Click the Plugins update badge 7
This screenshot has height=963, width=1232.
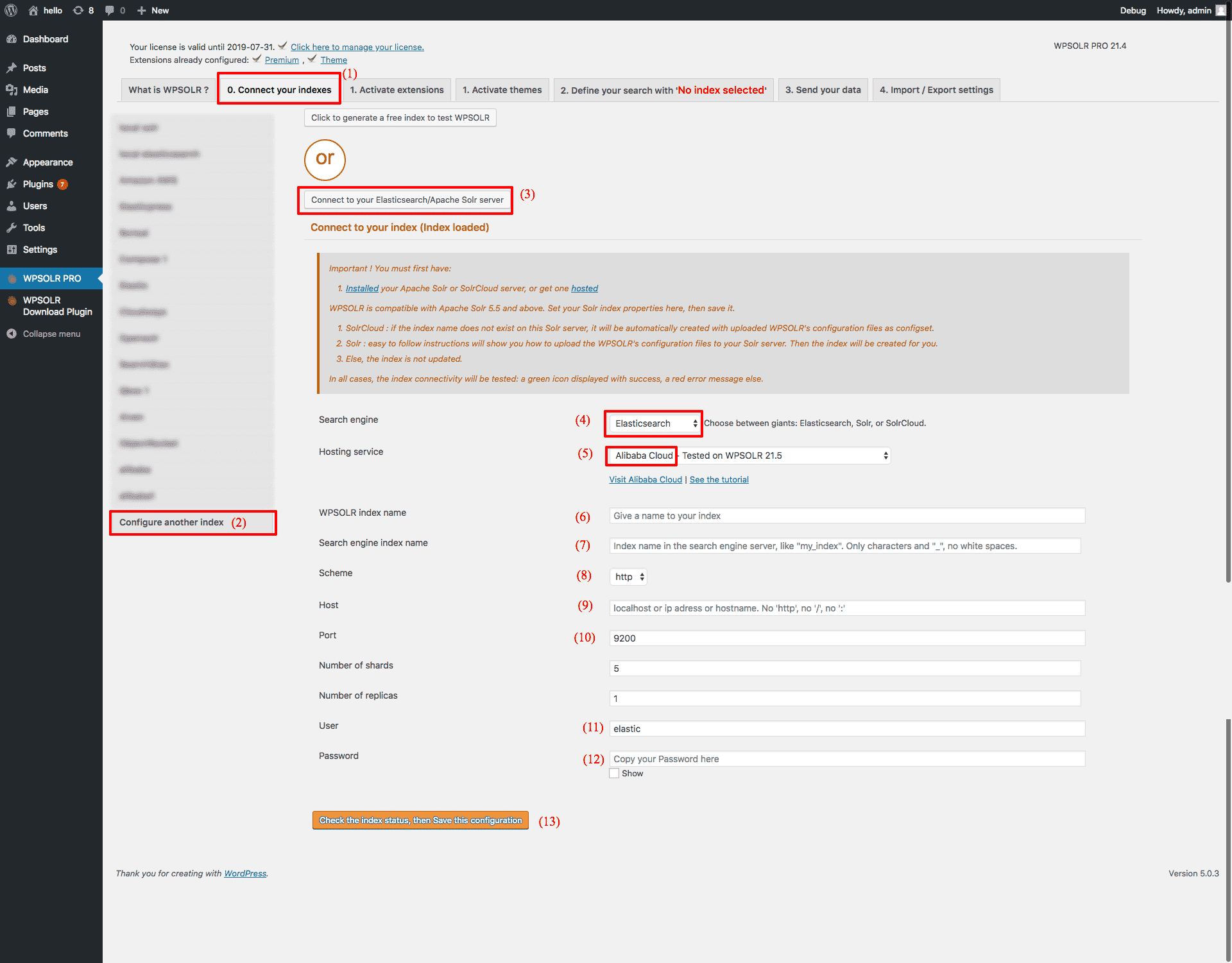tap(62, 184)
